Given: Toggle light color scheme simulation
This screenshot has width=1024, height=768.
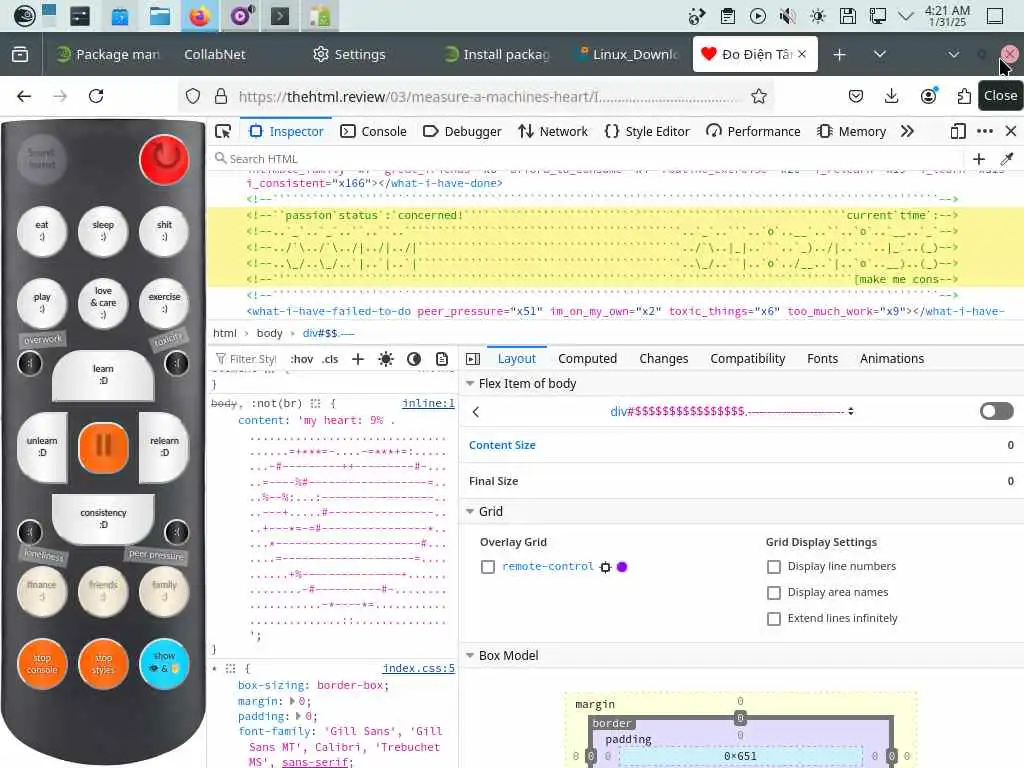Looking at the screenshot, I should click(x=386, y=359).
